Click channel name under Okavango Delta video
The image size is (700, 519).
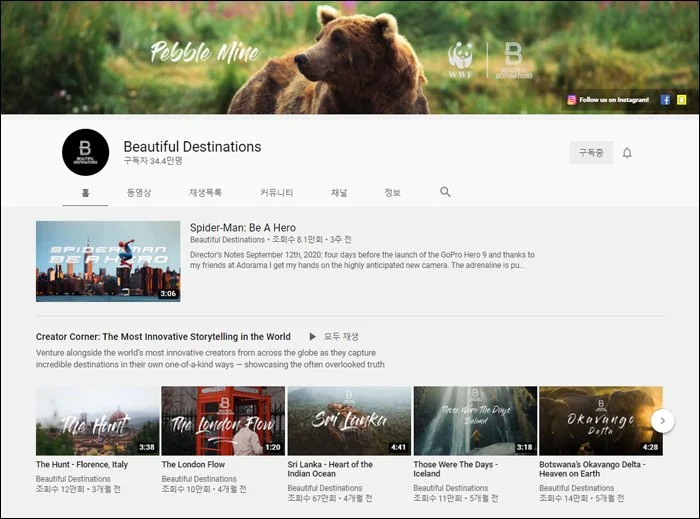coord(576,488)
